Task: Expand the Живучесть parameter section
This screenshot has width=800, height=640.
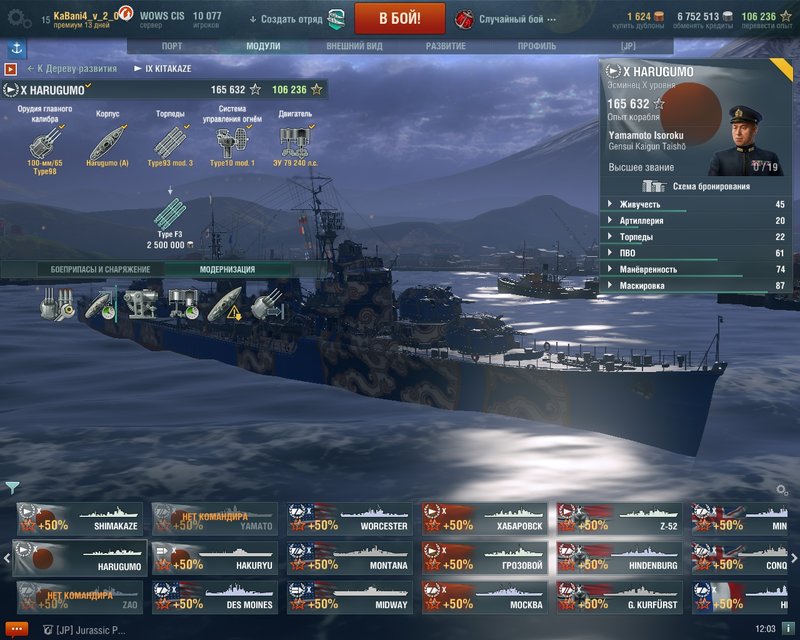Action: [696, 204]
